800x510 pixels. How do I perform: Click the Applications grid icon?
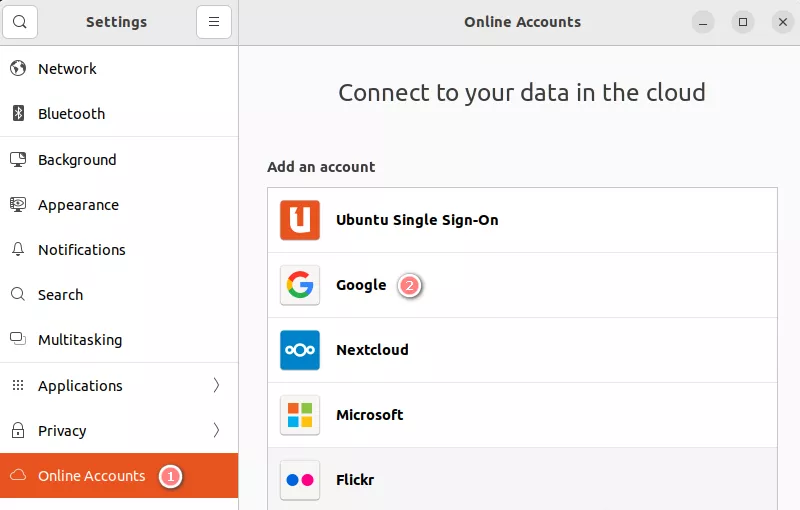tap(18, 385)
